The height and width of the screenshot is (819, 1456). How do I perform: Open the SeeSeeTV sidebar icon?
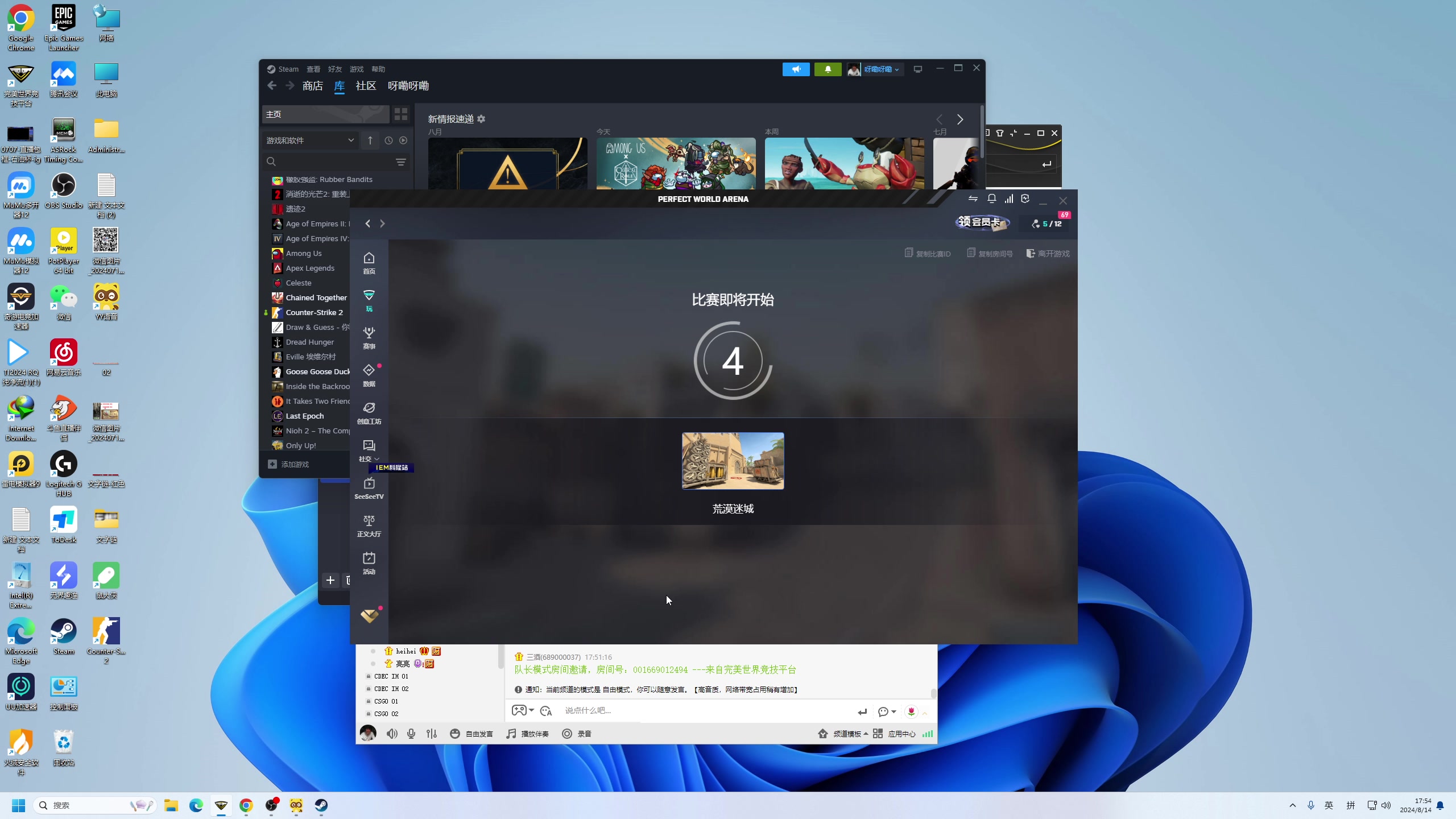pos(369,489)
